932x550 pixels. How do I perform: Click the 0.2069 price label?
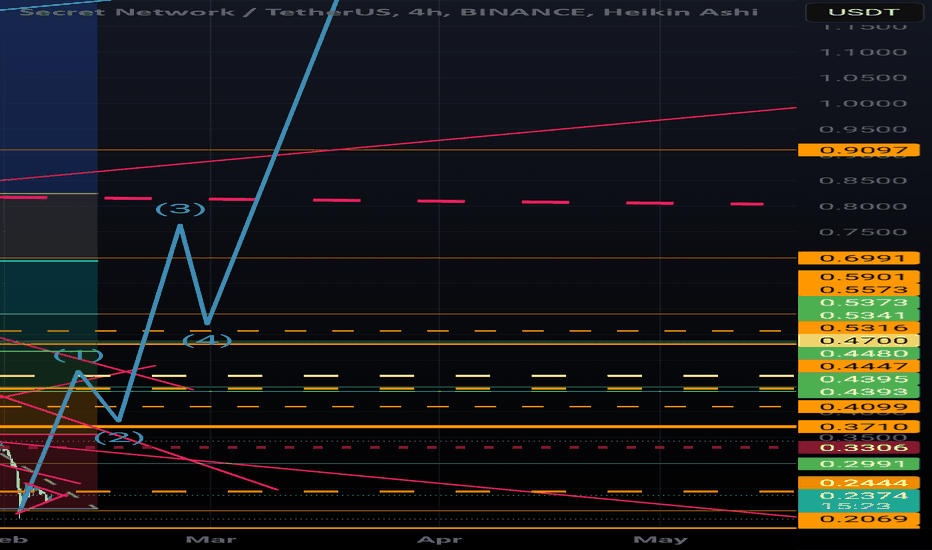[859, 519]
